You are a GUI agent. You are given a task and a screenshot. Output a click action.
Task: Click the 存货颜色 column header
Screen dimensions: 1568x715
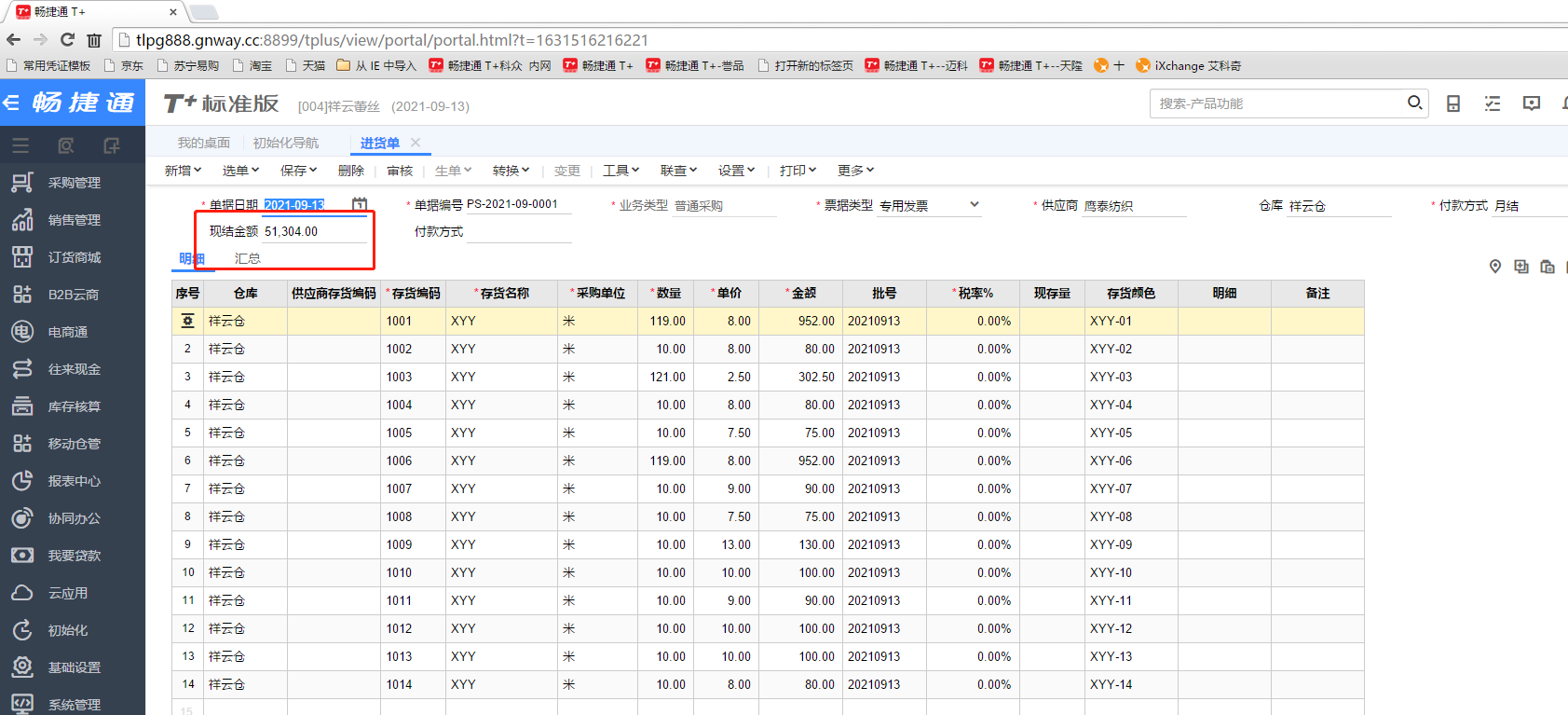(1131, 293)
